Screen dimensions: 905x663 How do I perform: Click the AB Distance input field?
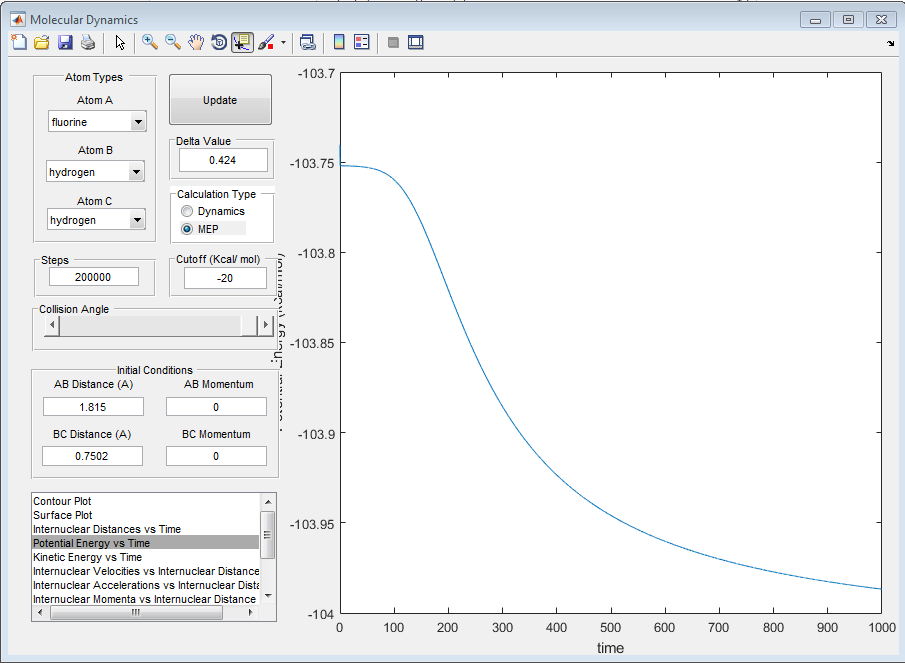point(93,407)
